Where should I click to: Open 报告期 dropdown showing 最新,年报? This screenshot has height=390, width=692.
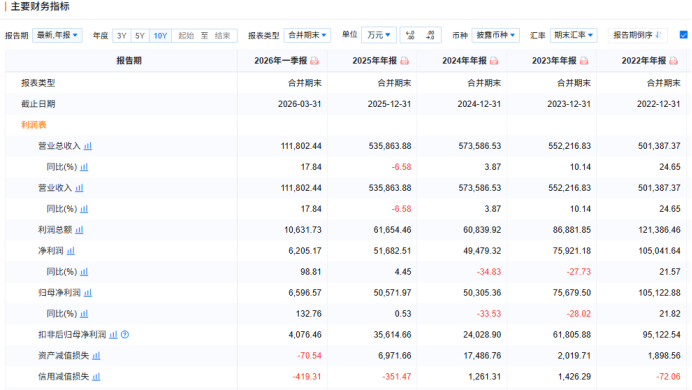pyautogui.click(x=57, y=35)
